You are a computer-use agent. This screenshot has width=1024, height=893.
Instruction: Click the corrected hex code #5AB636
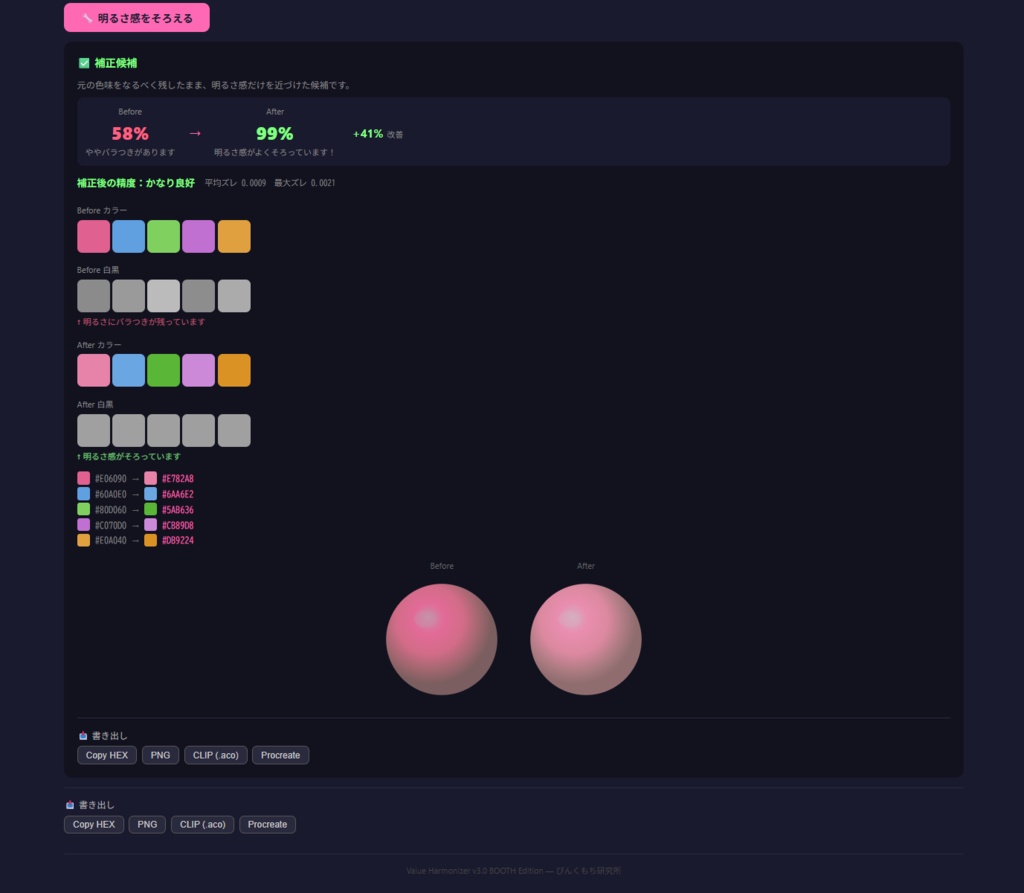178,510
